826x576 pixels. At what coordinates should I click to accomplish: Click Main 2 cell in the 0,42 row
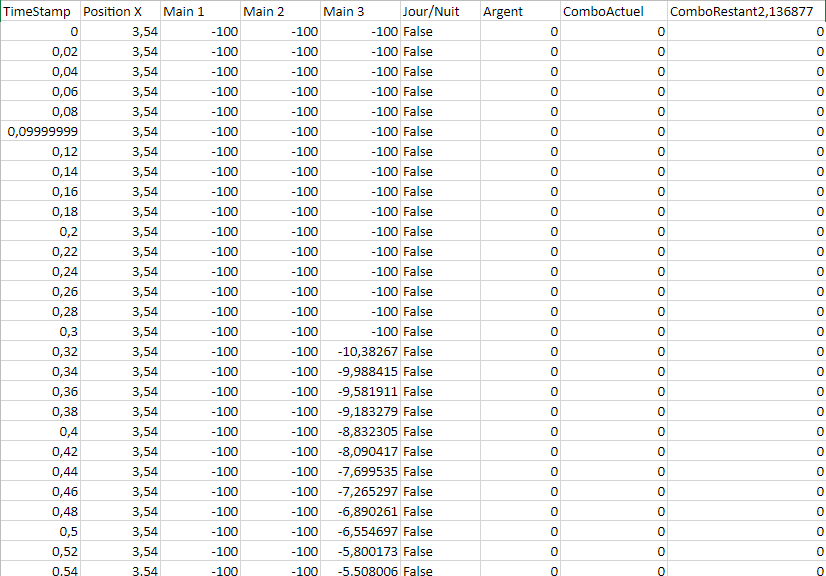coord(281,452)
